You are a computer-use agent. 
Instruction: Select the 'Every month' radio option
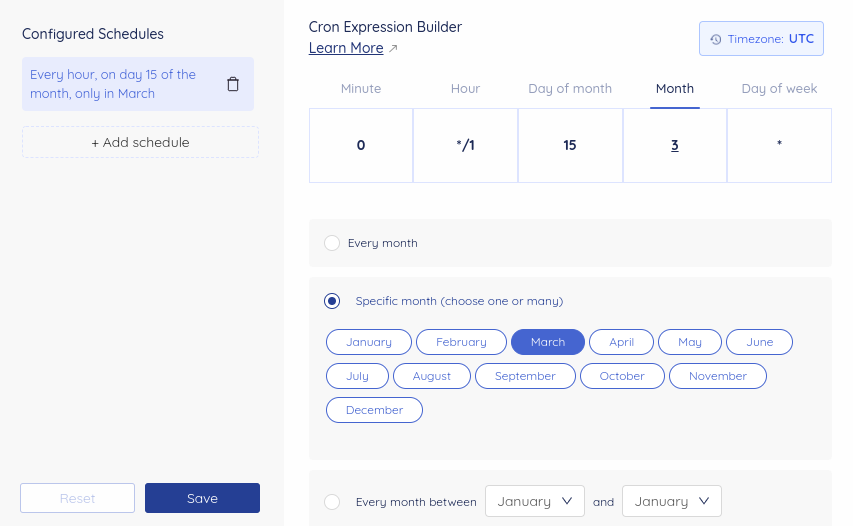coord(332,243)
